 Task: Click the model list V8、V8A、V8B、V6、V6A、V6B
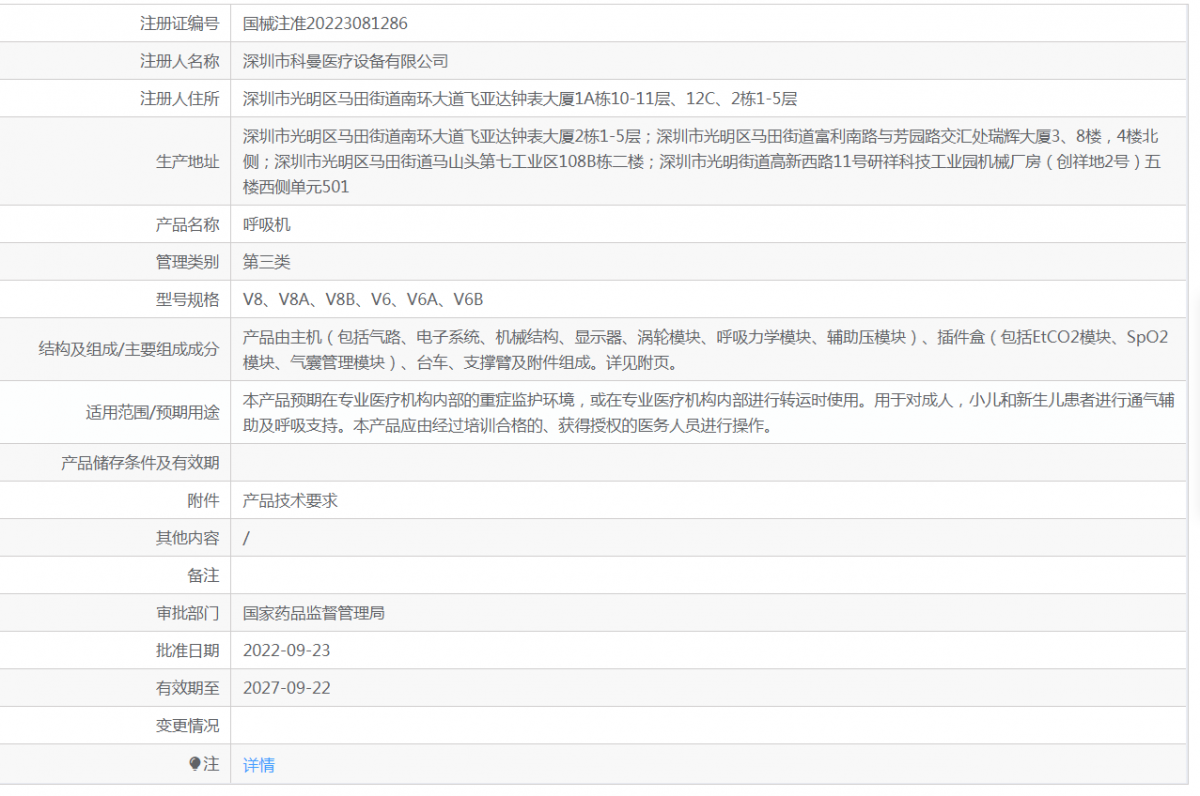(363, 299)
